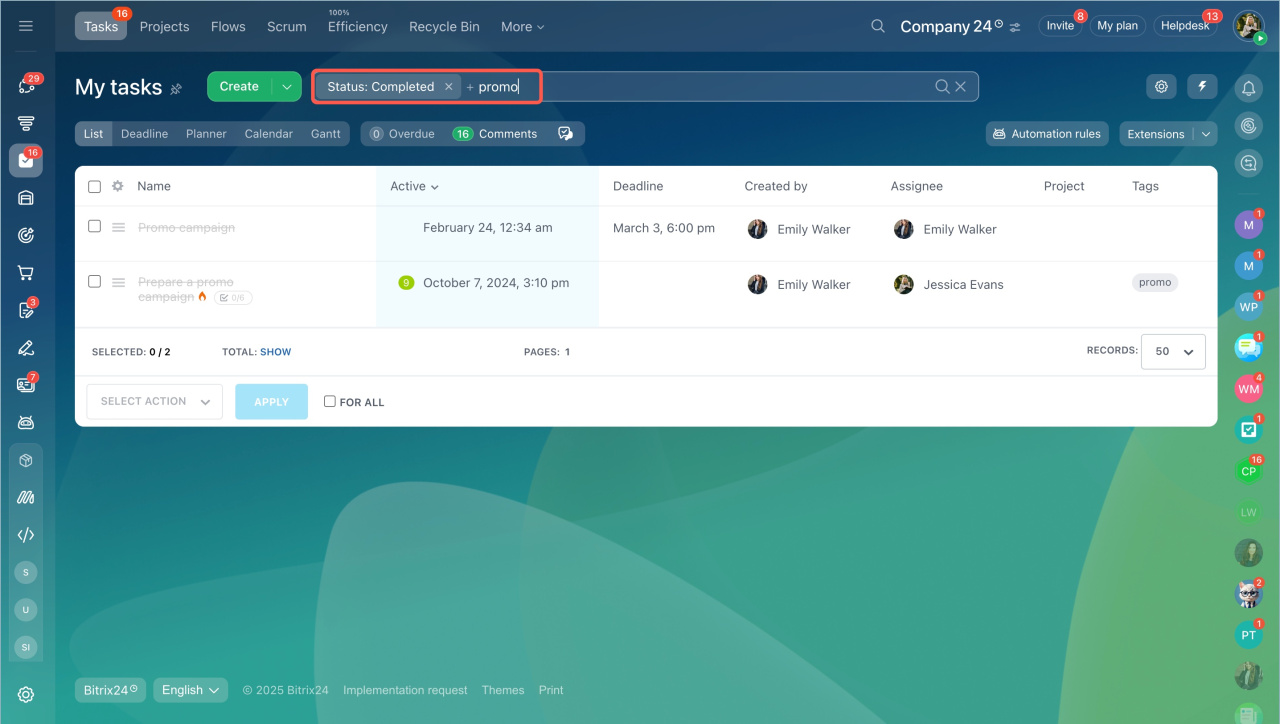Tick the select-all header checkbox
This screenshot has height=724, width=1280.
(x=95, y=186)
